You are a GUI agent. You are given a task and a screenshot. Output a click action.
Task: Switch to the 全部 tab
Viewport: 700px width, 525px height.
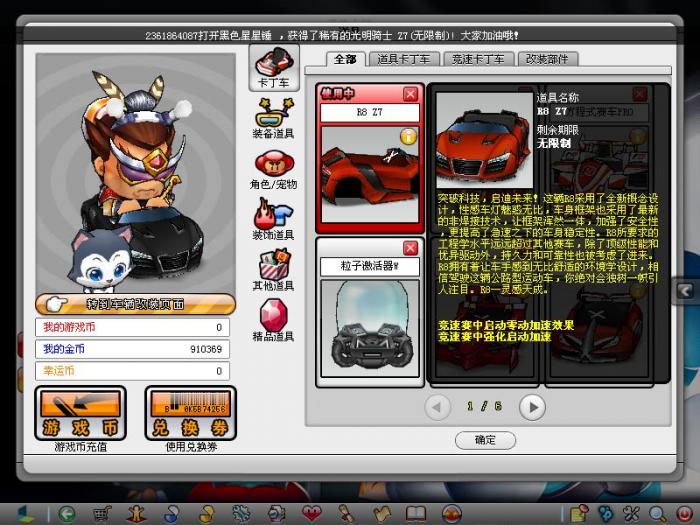[346, 59]
